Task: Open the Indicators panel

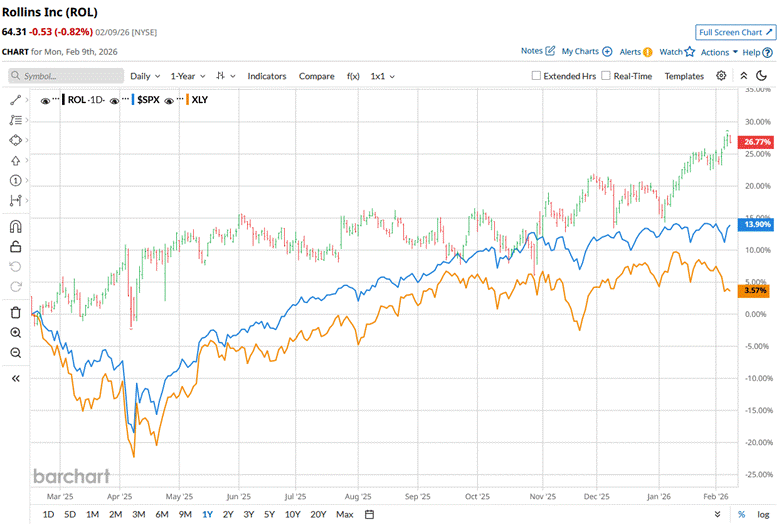Action: 267,76
